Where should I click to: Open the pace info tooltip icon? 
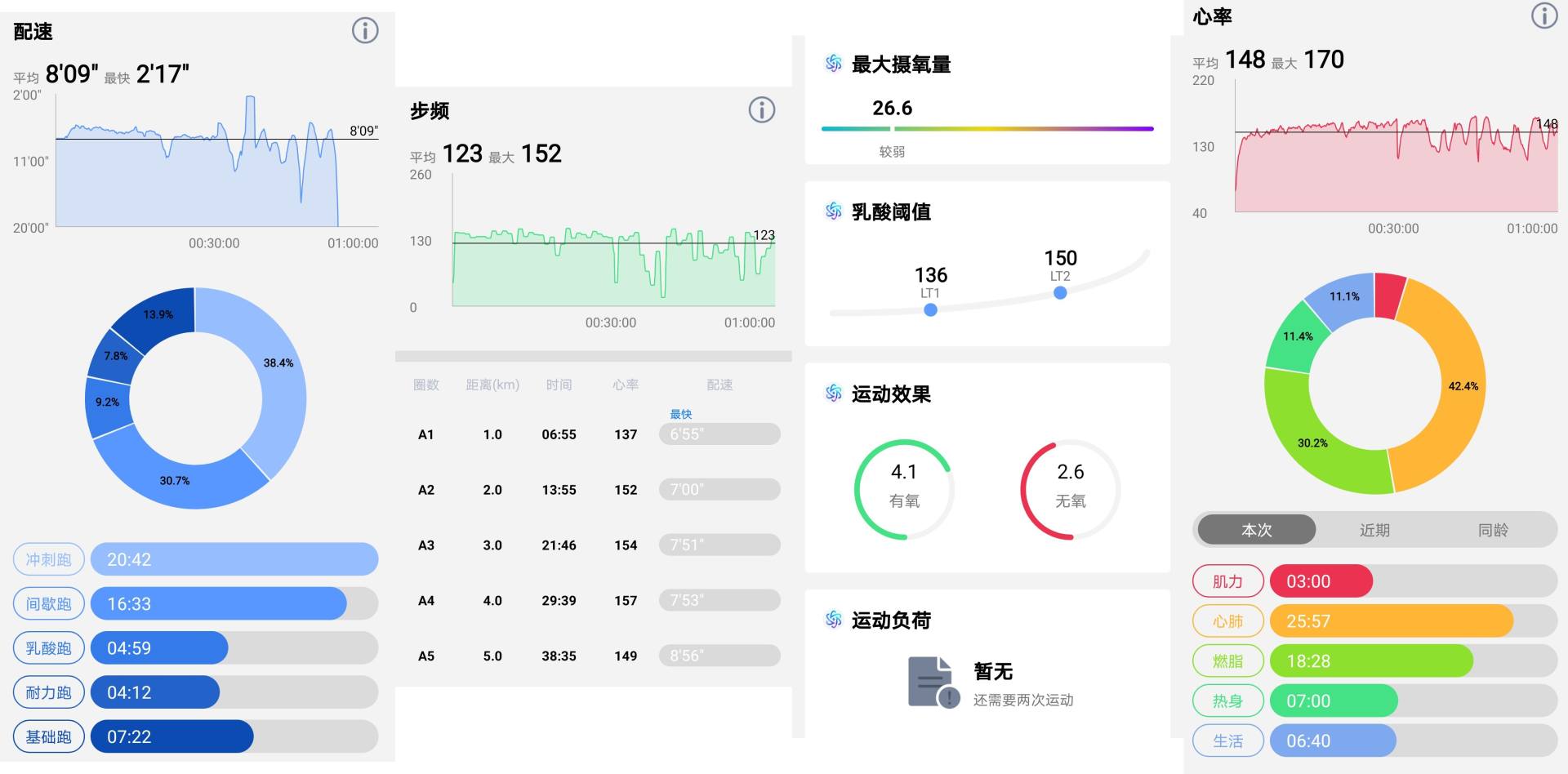pyautogui.click(x=365, y=30)
